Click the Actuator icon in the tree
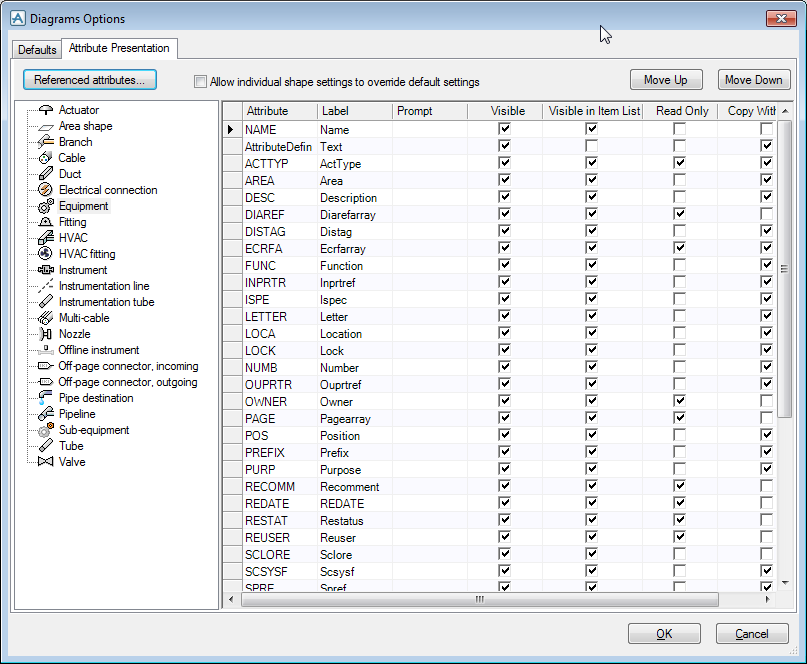The width and height of the screenshot is (807, 664). 46,110
